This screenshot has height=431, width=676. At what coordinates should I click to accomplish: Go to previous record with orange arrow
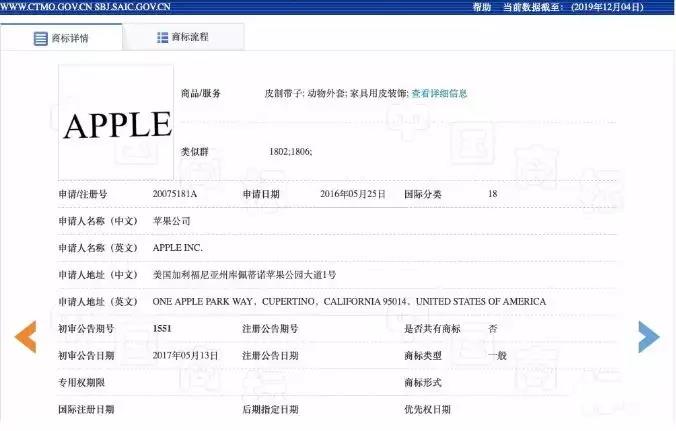(x=25, y=337)
